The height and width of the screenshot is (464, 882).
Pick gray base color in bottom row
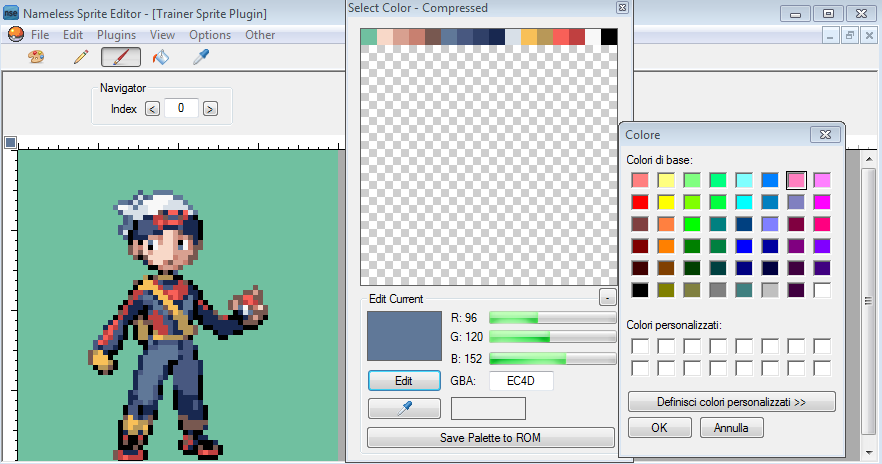[x=718, y=290]
